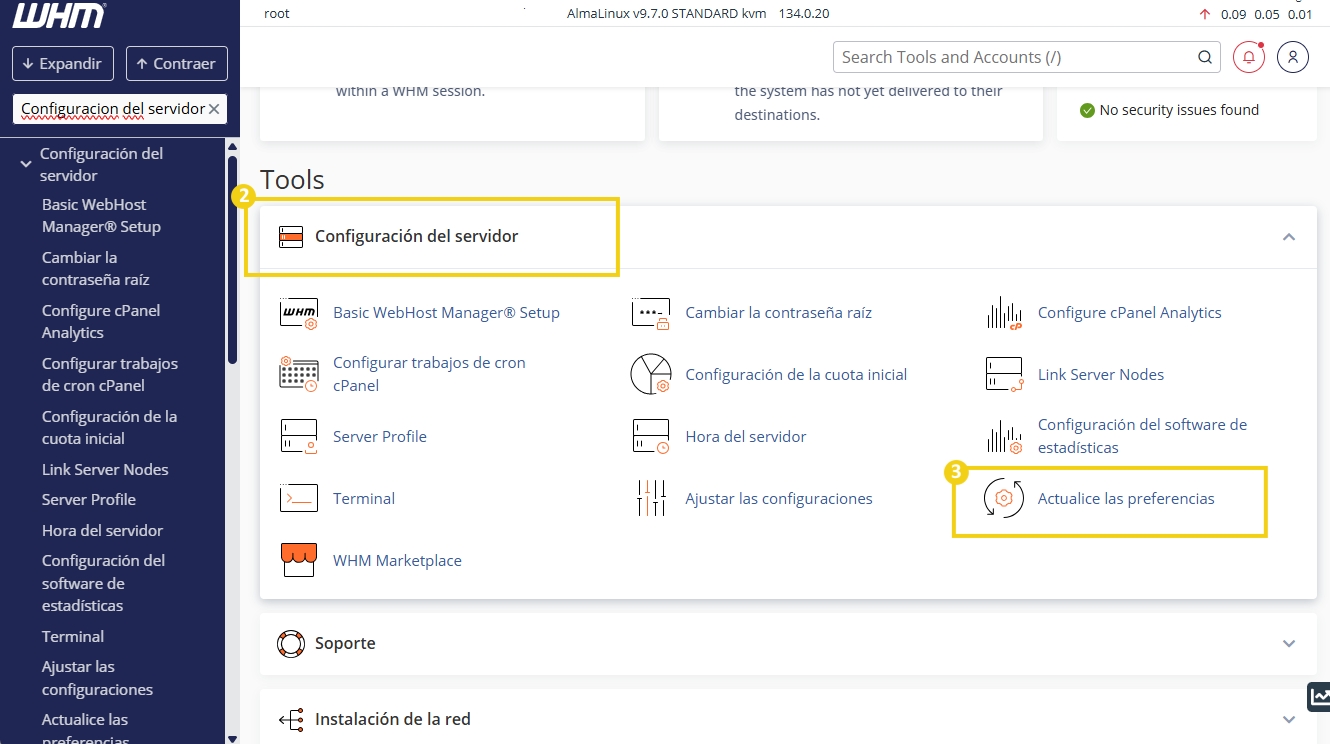Expand the Soporte section

[1289, 643]
